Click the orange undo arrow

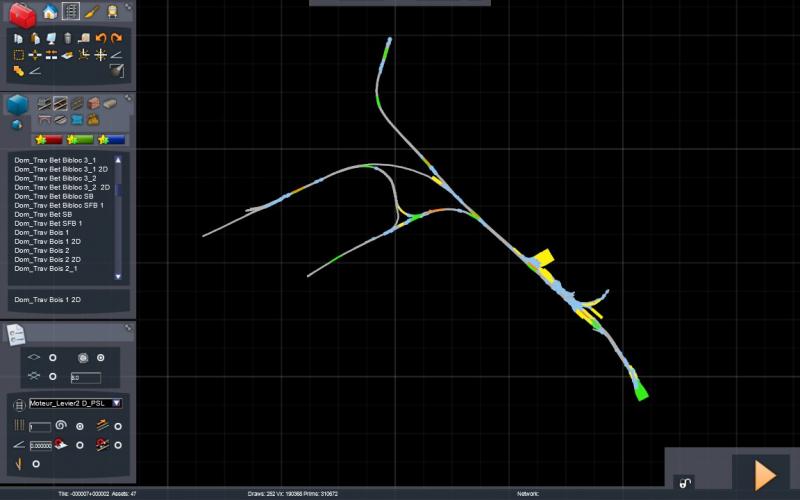coord(101,38)
